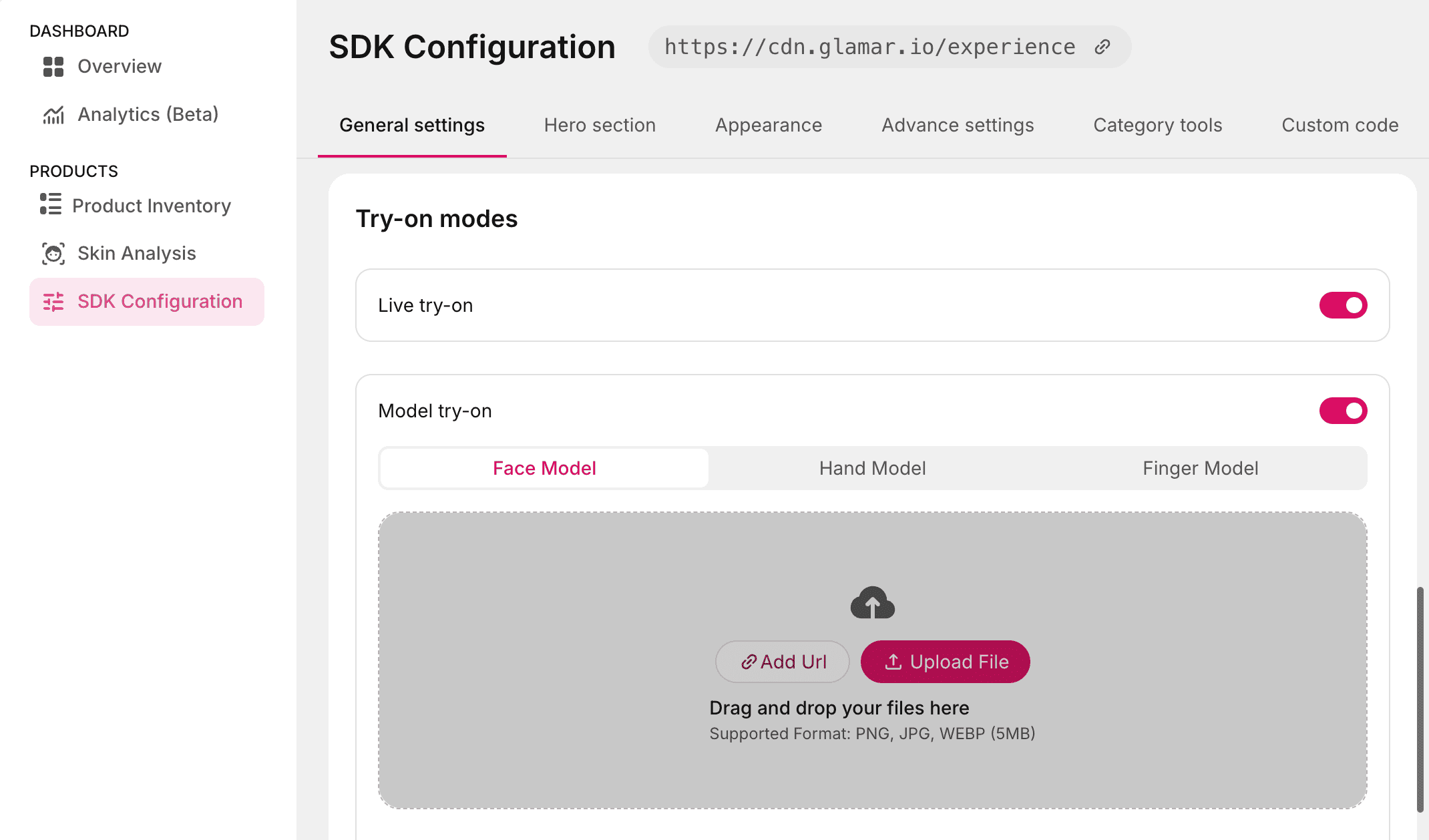
Task: Click the Product Inventory list icon
Action: coord(51,204)
